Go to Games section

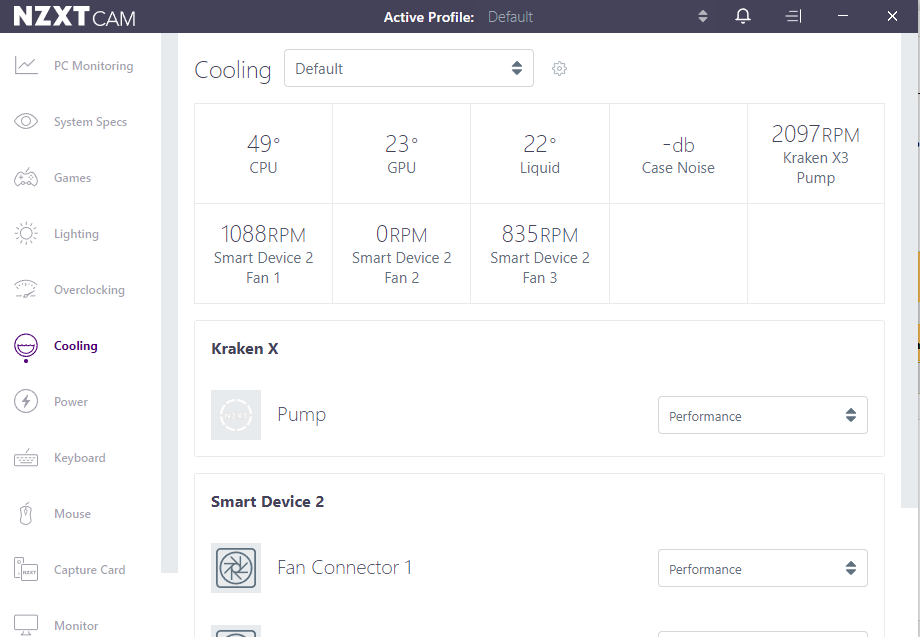pos(72,178)
